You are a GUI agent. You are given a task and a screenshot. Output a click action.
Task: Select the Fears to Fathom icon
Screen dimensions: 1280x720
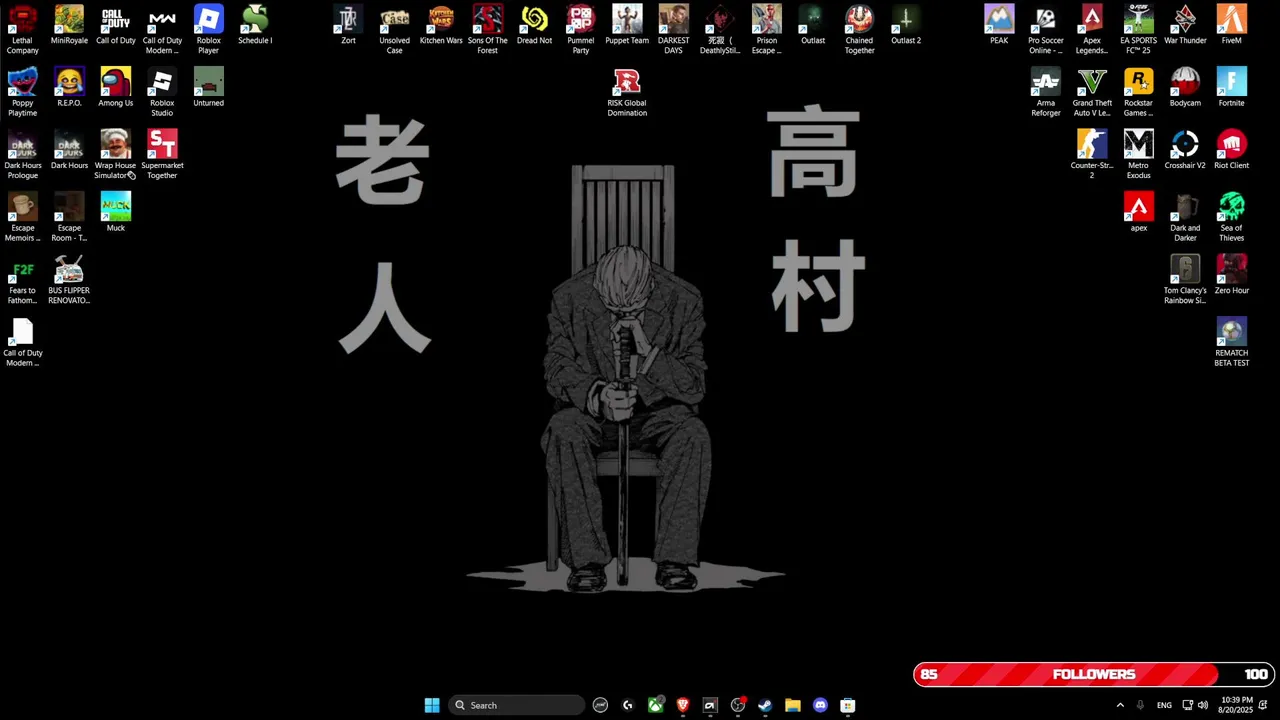pos(22,279)
